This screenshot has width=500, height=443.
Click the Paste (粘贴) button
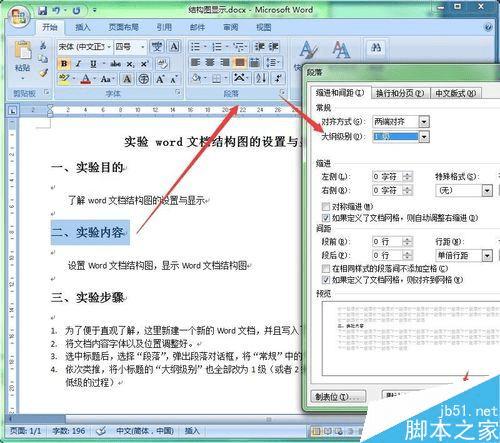coord(22,60)
